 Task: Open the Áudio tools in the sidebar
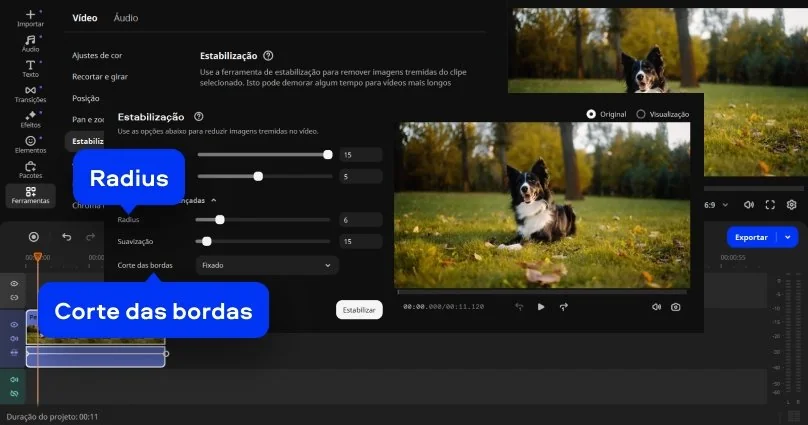click(30, 43)
